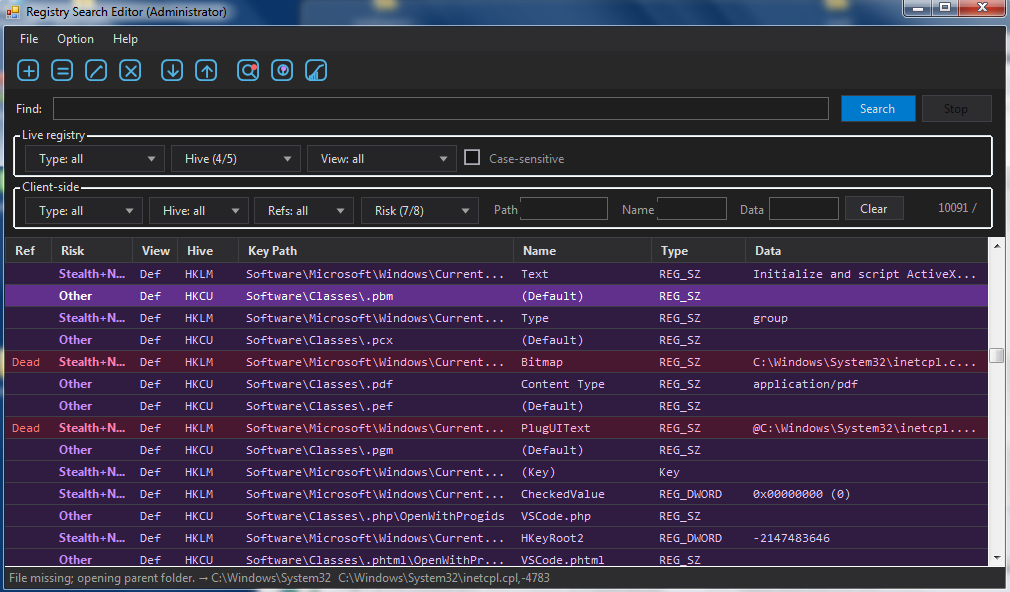Sort by the Key Path column header
The width and height of the screenshot is (1010, 592).
click(x=376, y=251)
